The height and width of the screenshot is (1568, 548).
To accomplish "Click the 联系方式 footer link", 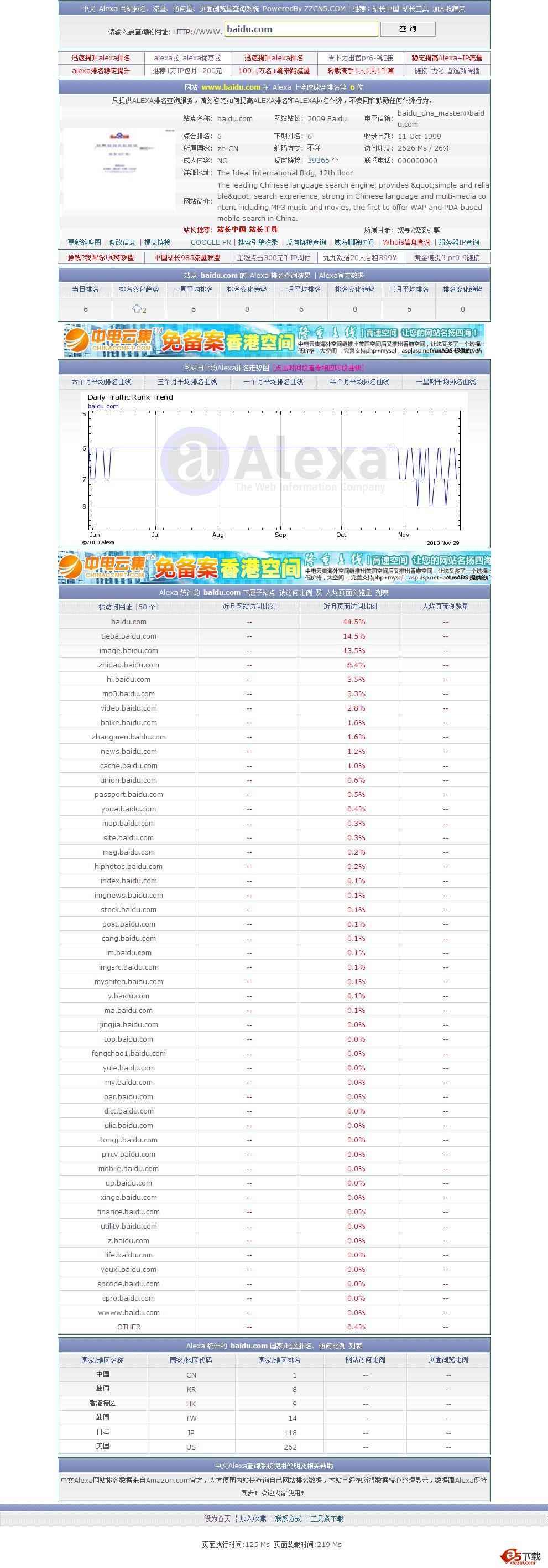I will click(288, 1519).
